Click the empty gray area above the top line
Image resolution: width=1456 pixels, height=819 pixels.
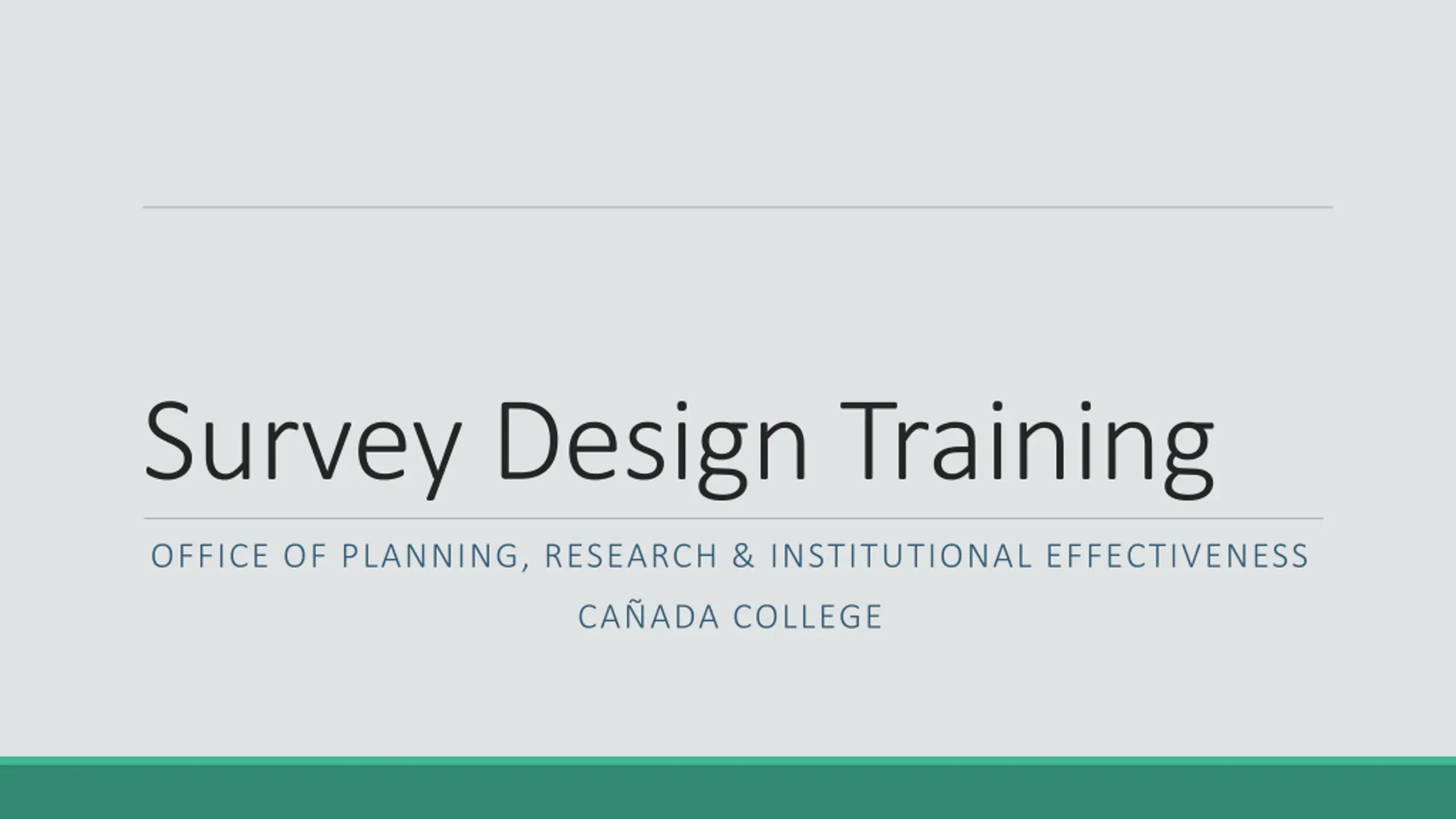coord(728,102)
